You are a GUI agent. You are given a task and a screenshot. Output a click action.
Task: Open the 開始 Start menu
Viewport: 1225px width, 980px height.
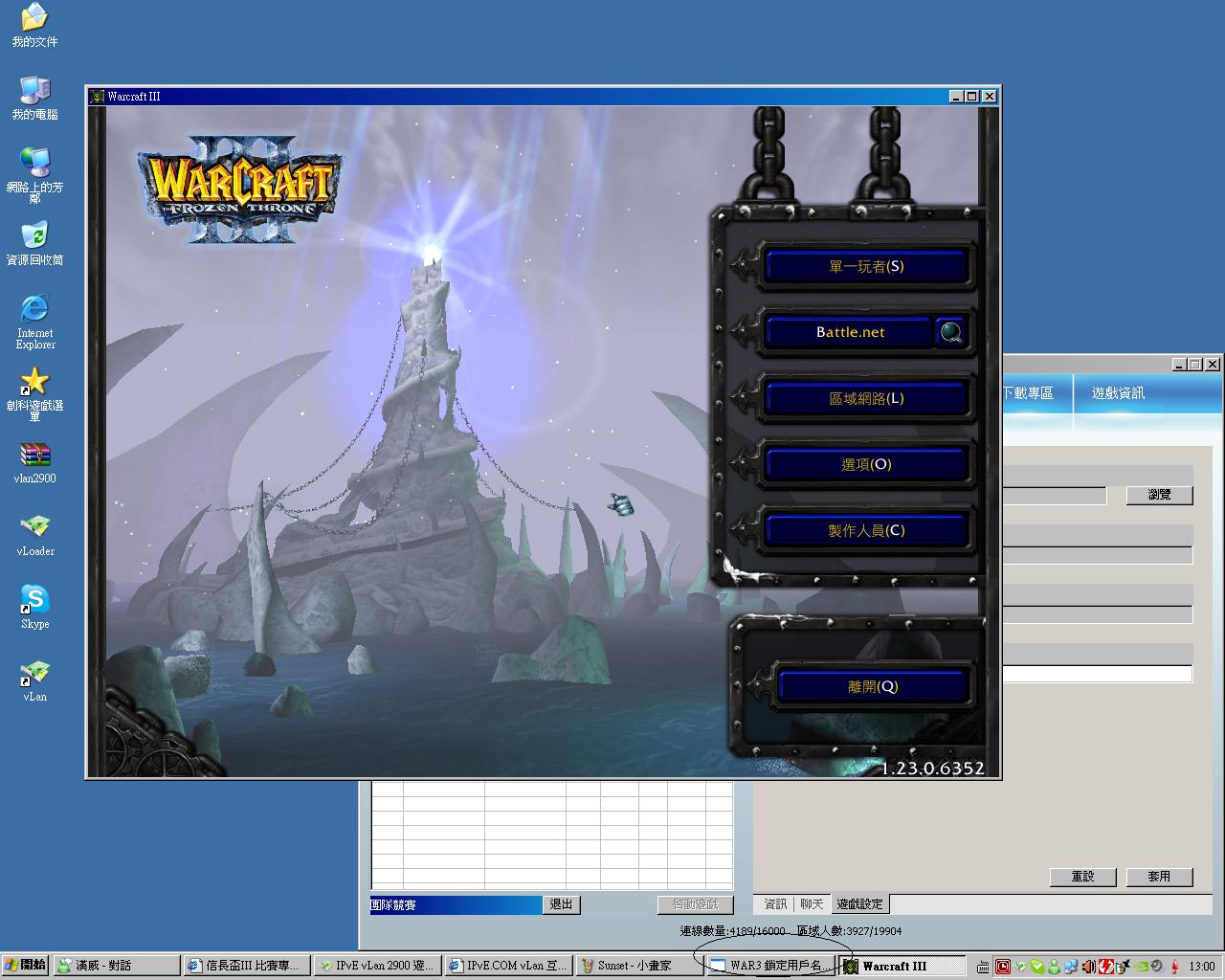click(26, 965)
